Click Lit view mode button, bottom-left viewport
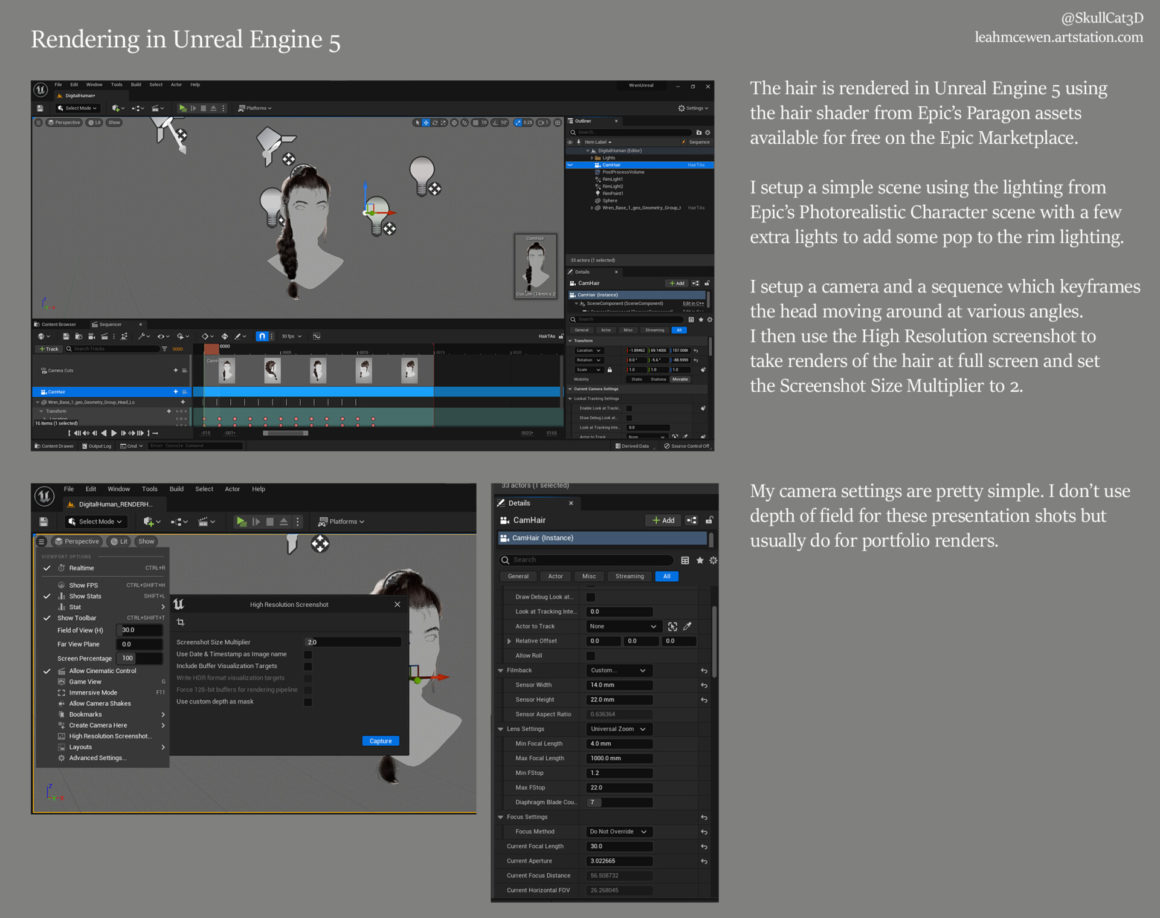The height and width of the screenshot is (918, 1160). pos(119,541)
